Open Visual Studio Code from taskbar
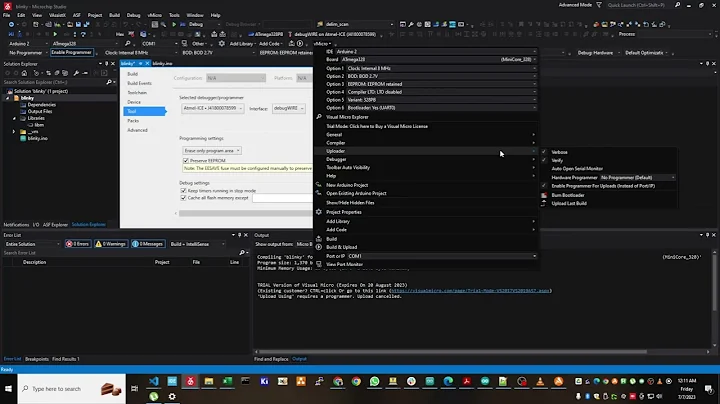 [154, 382]
